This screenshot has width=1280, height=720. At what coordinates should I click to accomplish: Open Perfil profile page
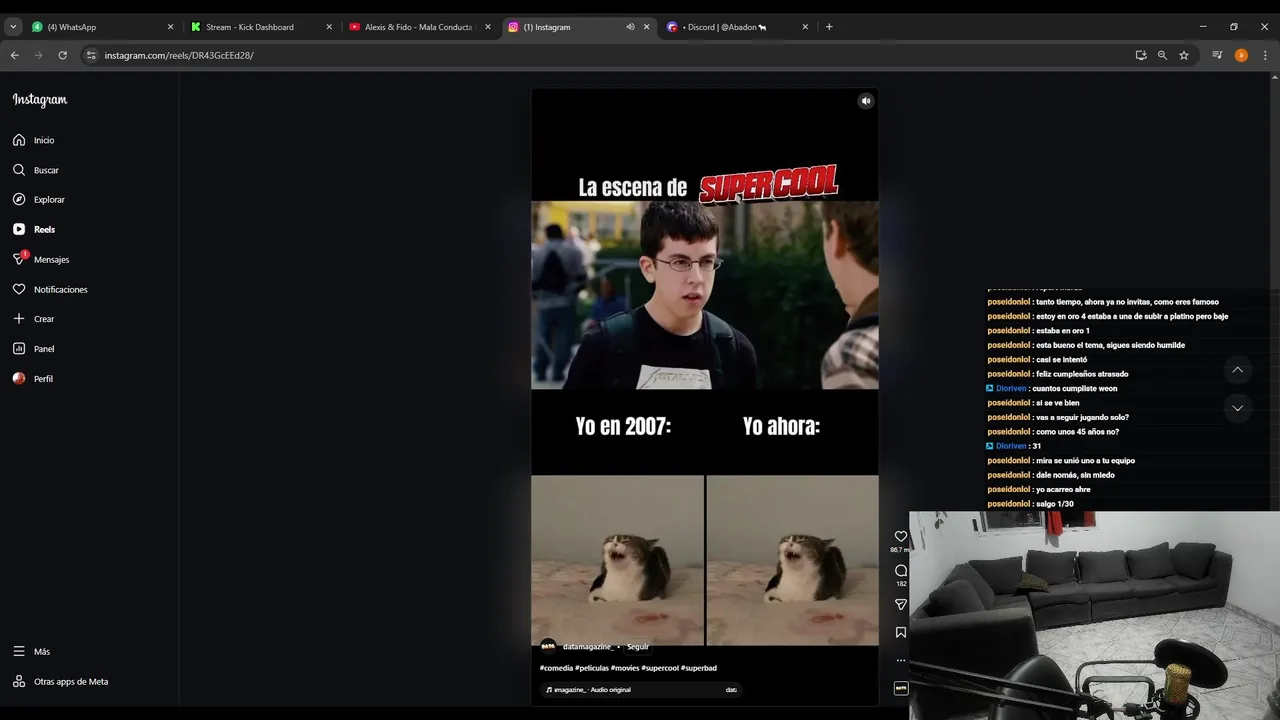[x=33, y=379]
